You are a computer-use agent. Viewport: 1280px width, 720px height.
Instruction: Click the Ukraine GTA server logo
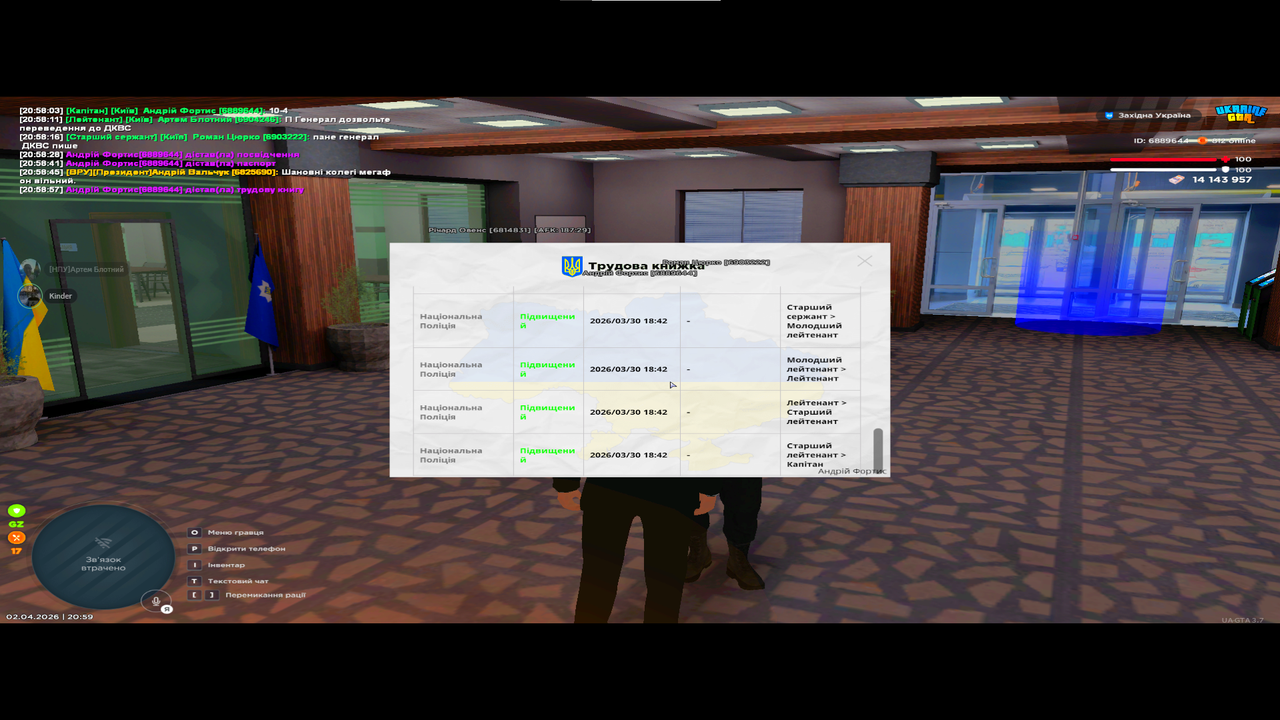click(x=1241, y=114)
